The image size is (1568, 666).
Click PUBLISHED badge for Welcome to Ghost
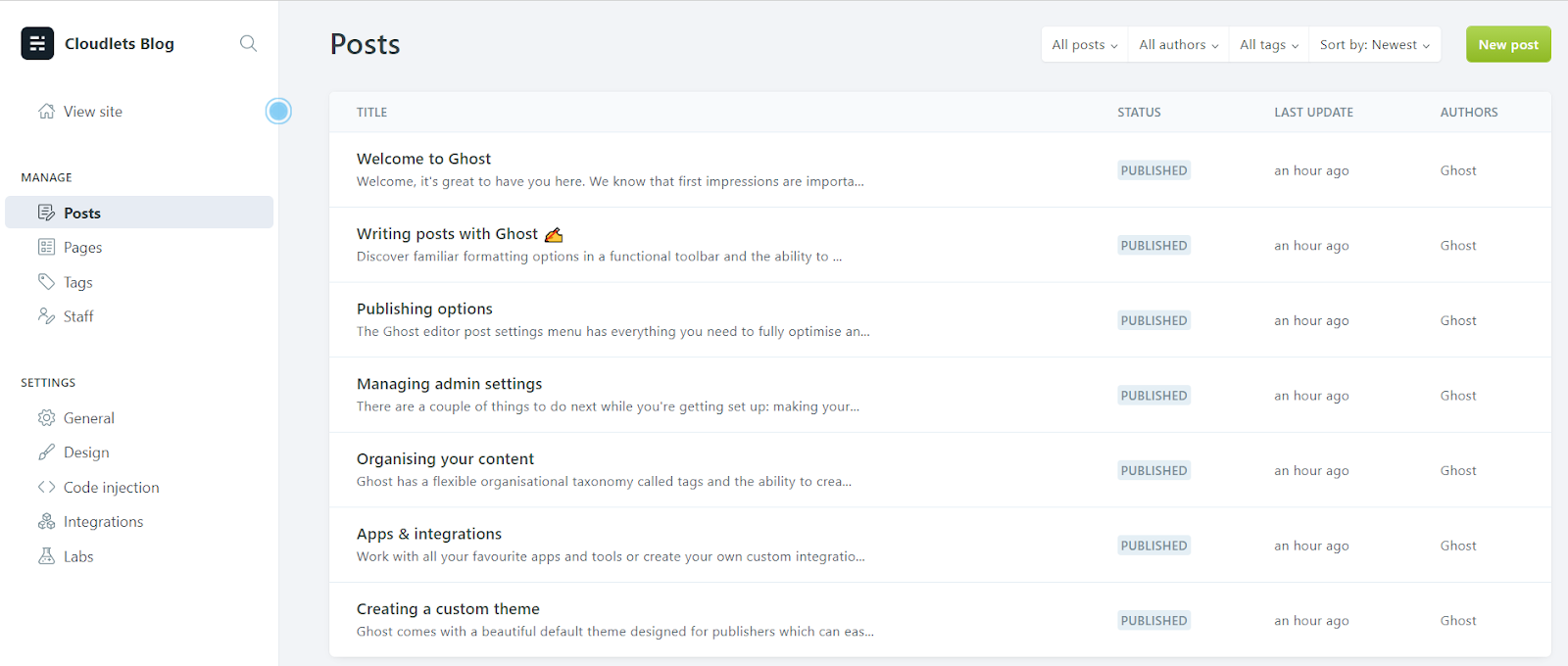point(1153,170)
